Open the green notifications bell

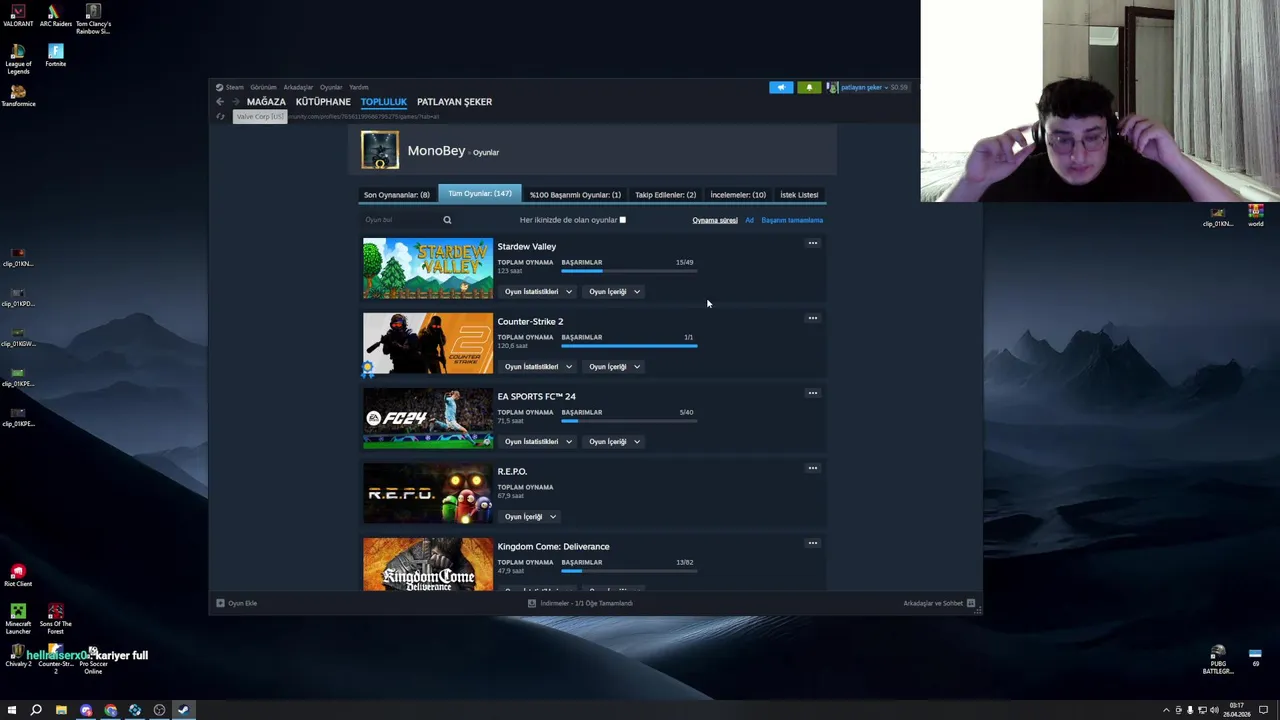click(x=809, y=87)
